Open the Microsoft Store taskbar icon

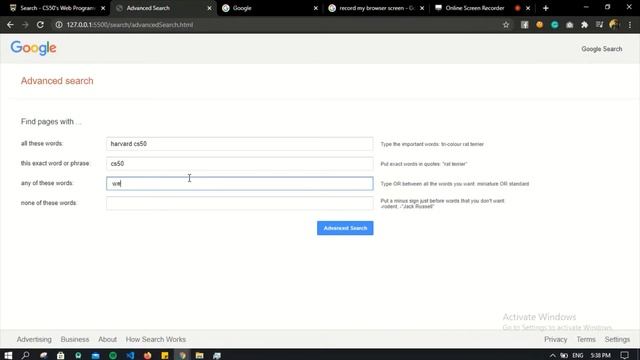[x=60, y=356]
